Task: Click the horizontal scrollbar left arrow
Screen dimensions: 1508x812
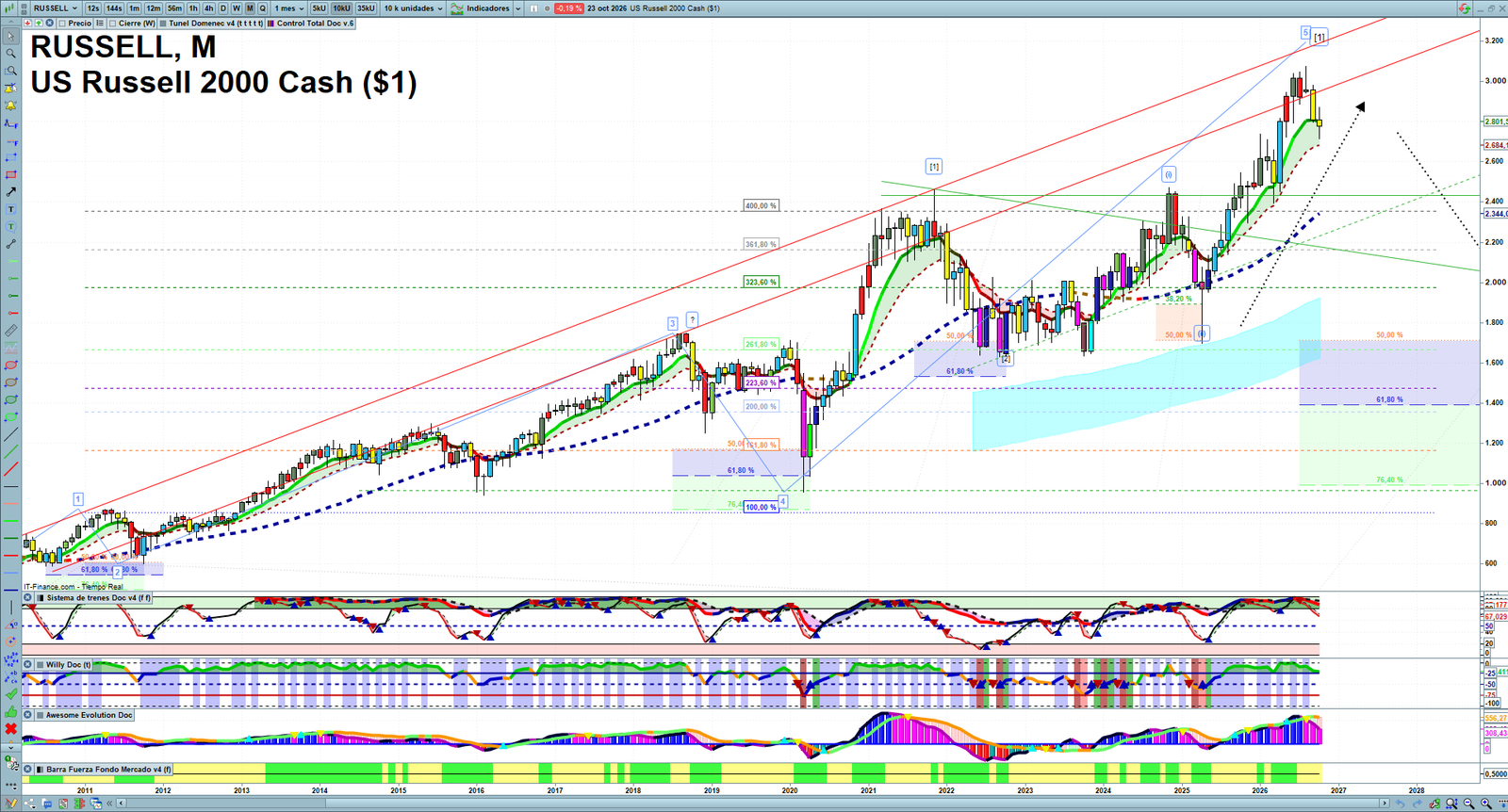Action: pos(121,804)
